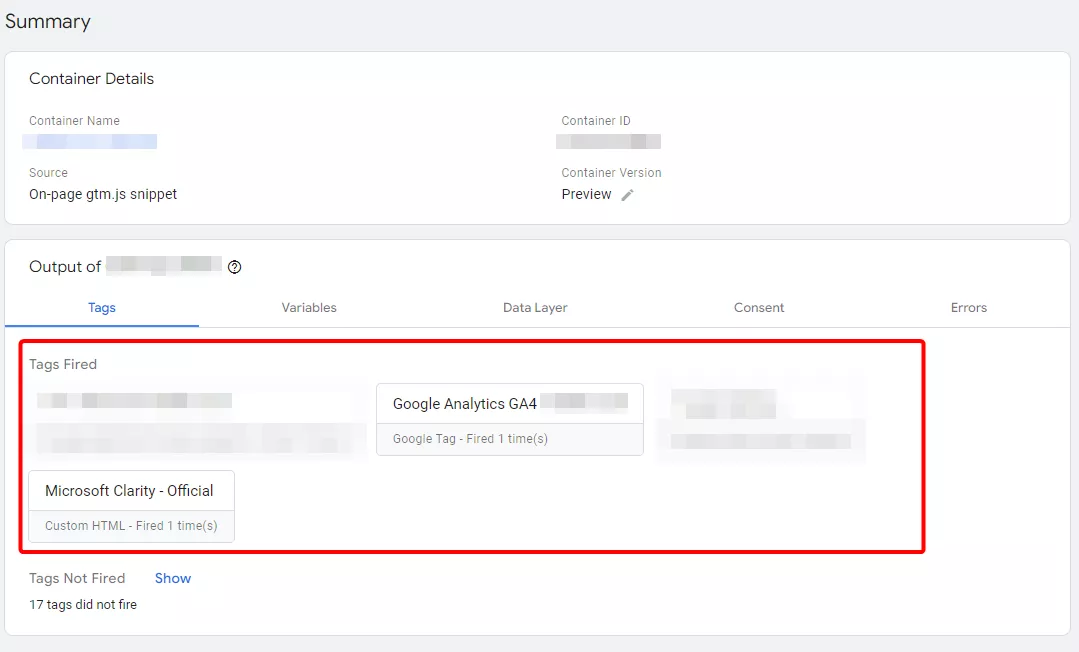Select Custom HTML - Fired 1 time(s) text
The height and width of the screenshot is (652, 1079).
pos(131,525)
